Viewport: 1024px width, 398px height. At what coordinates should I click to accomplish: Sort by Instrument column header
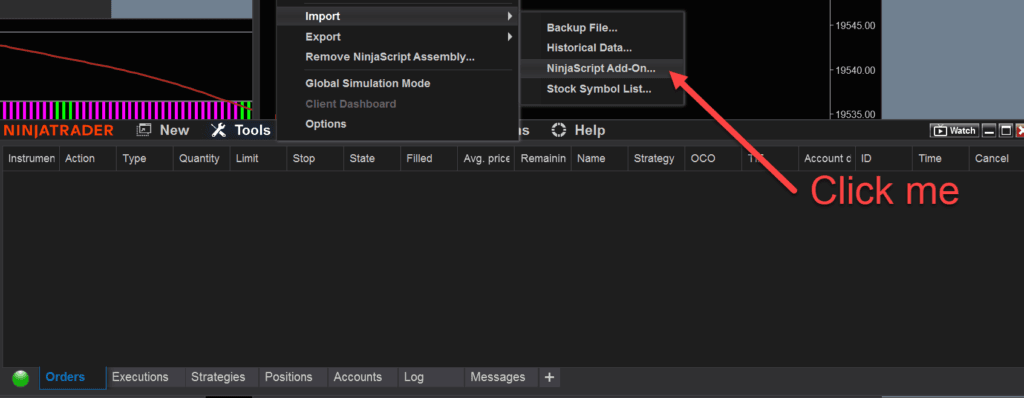31,159
